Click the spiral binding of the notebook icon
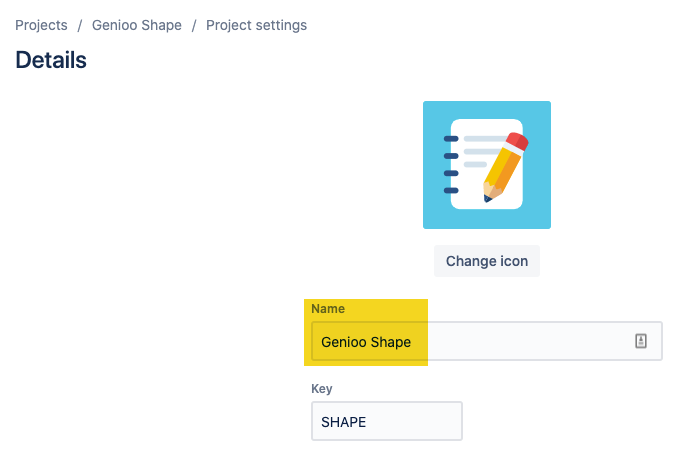 [451, 164]
